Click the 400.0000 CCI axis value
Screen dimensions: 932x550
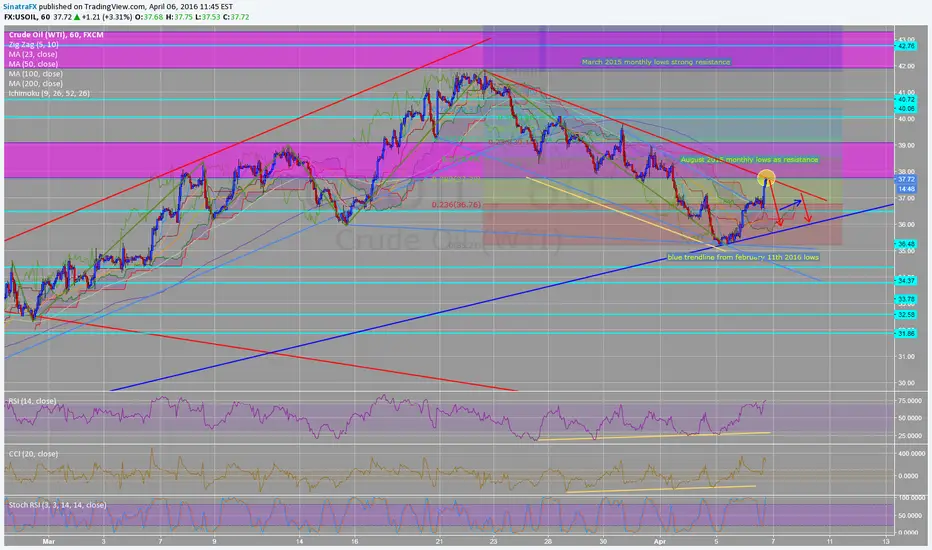tap(910, 454)
